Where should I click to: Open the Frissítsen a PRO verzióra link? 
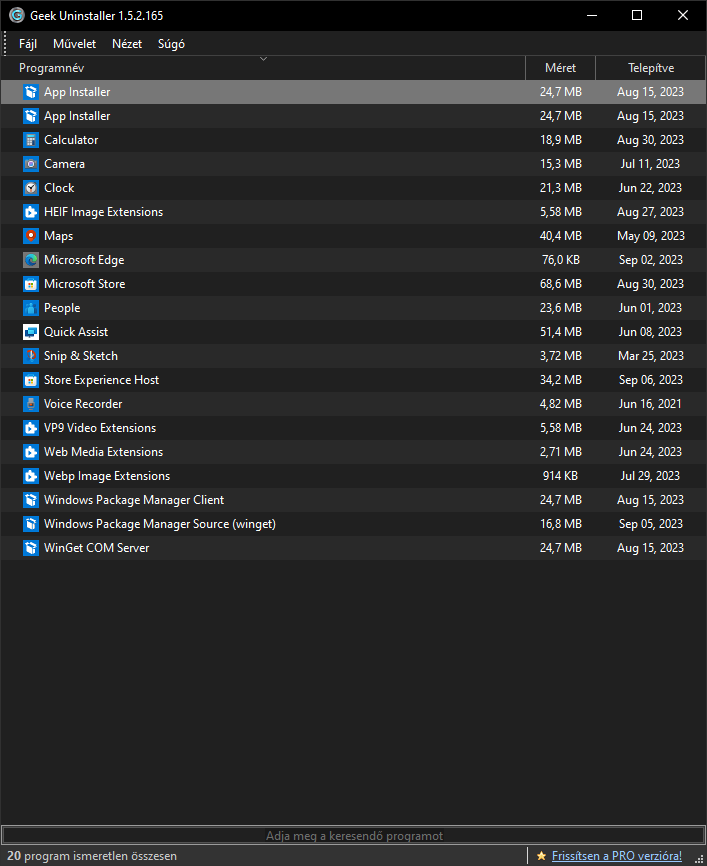(616, 855)
